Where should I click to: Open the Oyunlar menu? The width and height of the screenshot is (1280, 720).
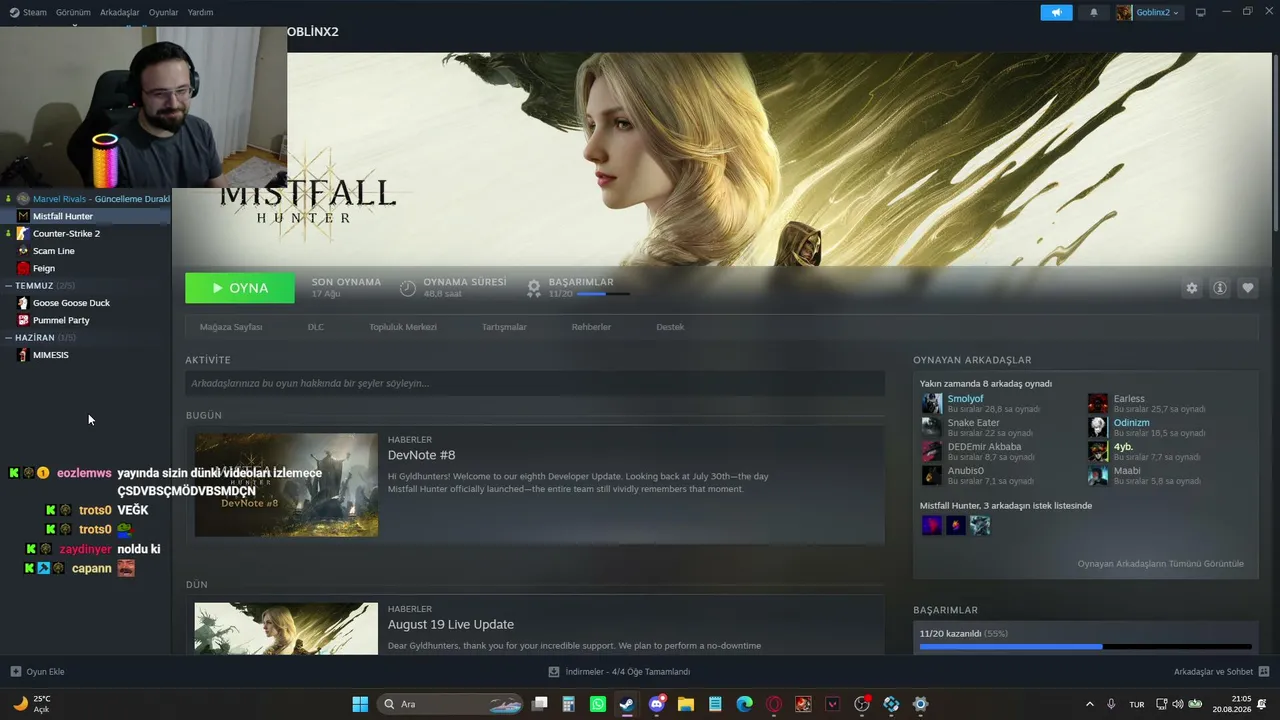163,12
